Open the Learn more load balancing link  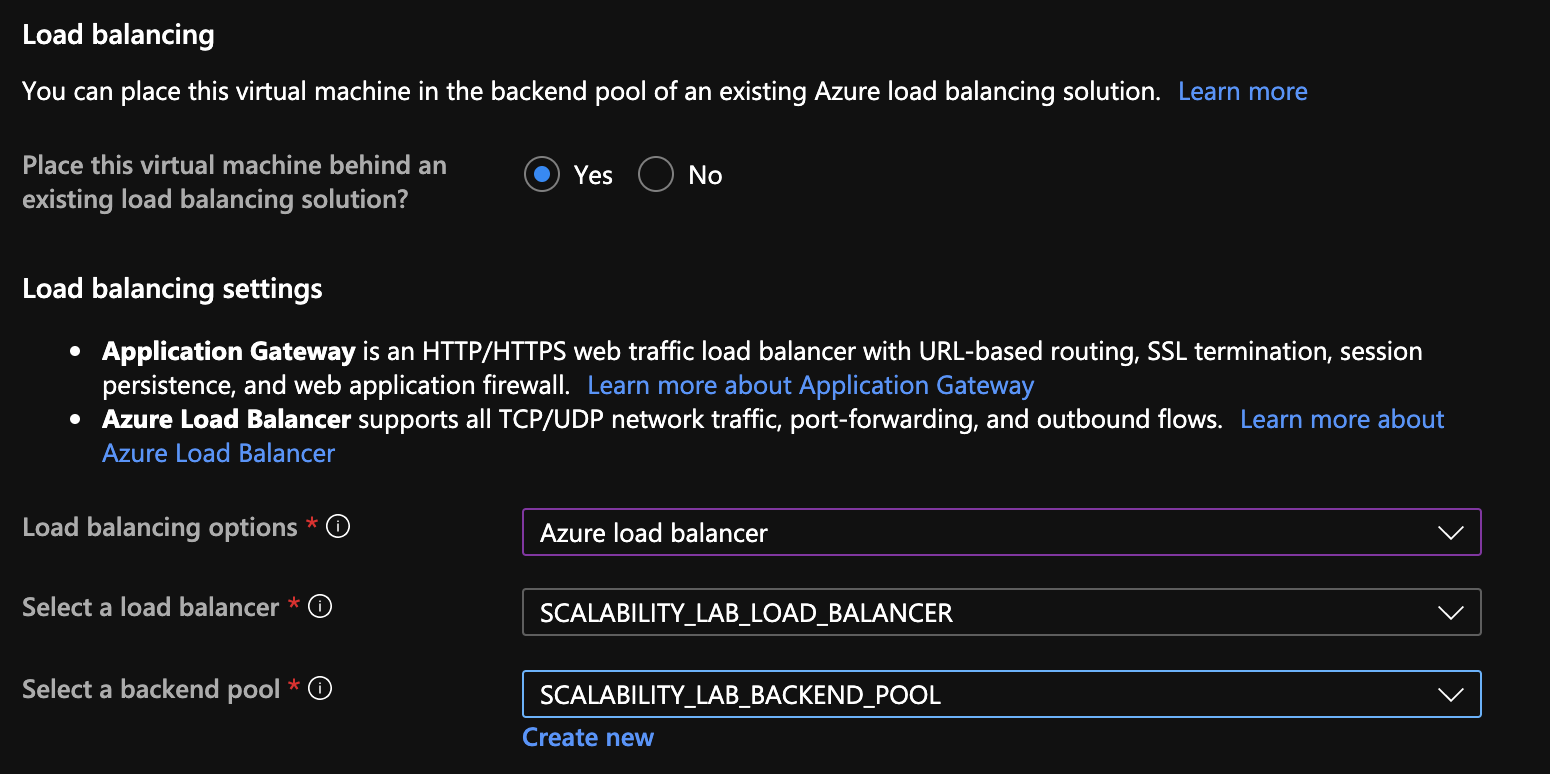[1243, 91]
